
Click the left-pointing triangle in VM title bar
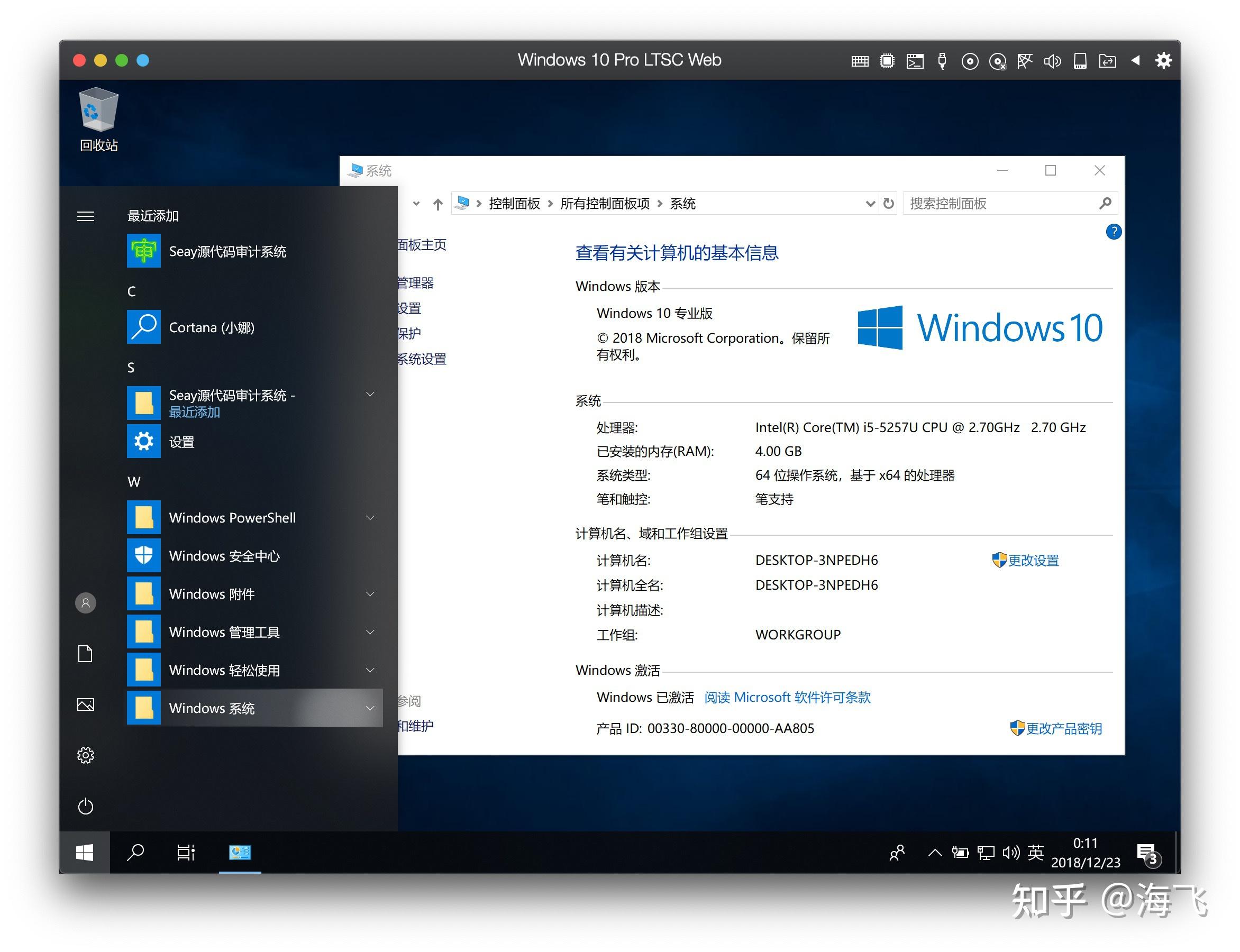click(x=1135, y=60)
